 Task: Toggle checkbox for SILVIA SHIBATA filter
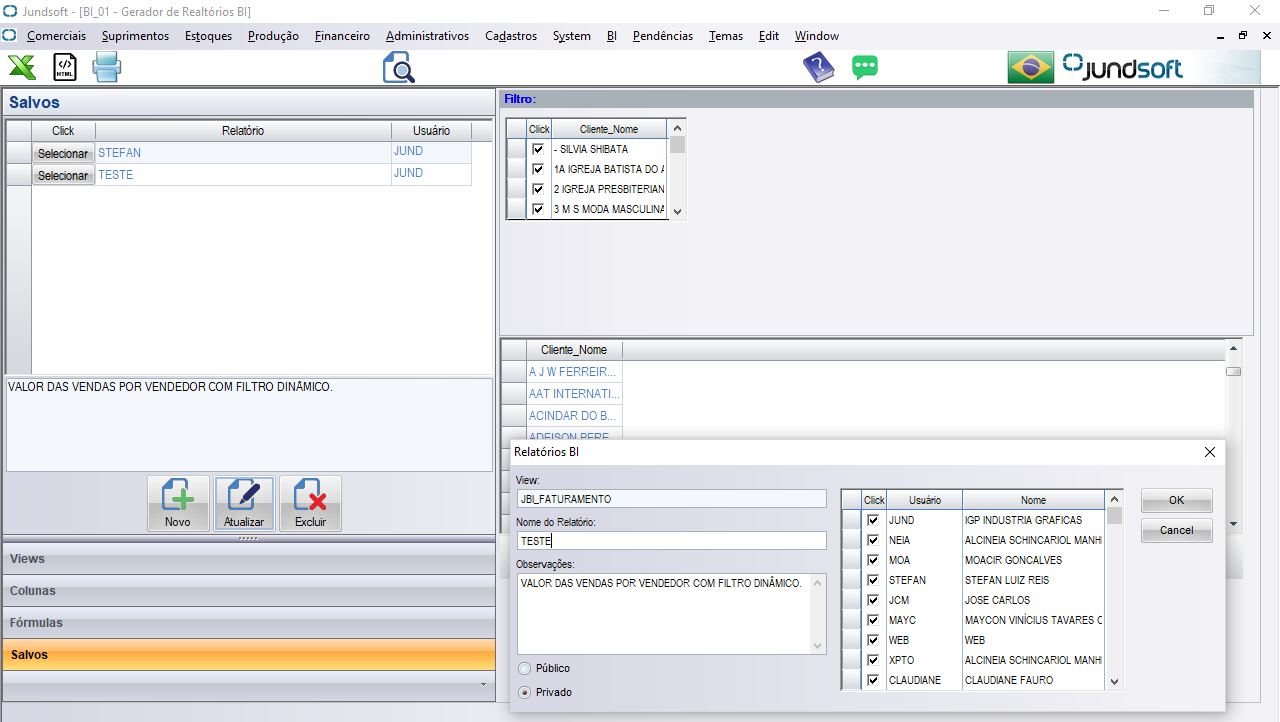pos(539,149)
